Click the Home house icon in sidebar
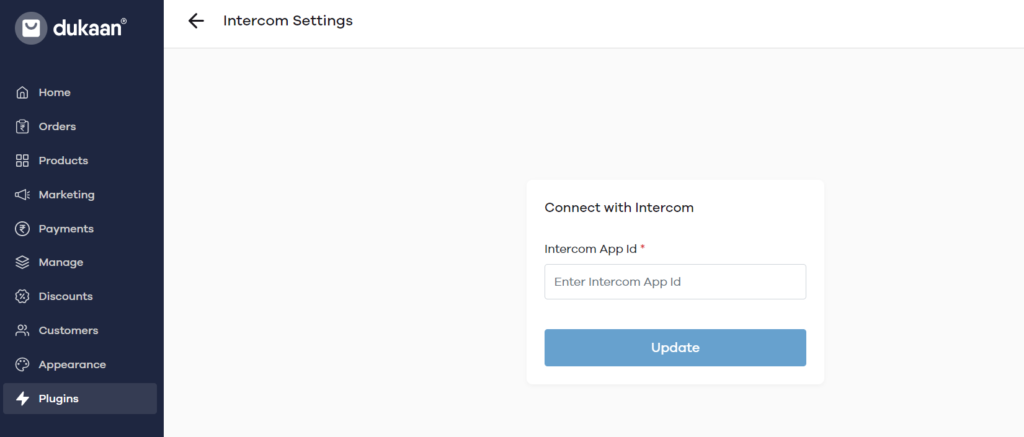The image size is (1024, 437). [22, 93]
